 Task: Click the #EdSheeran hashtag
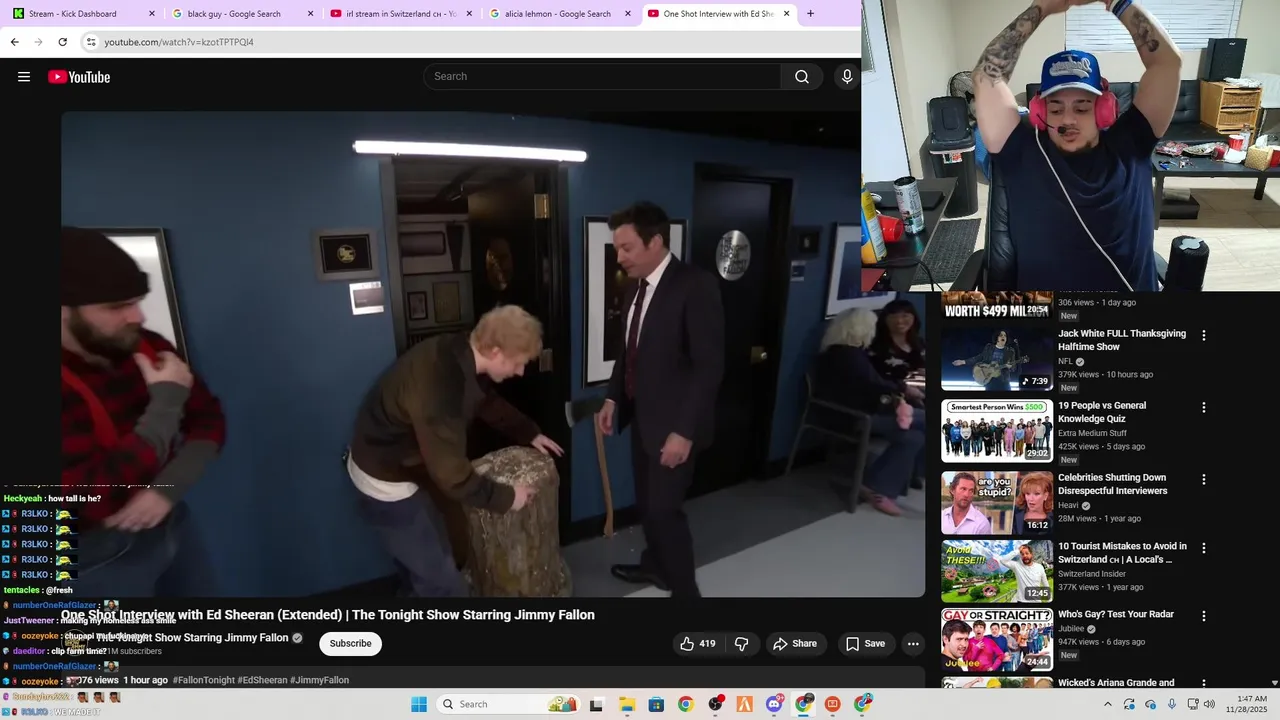pyautogui.click(x=262, y=680)
